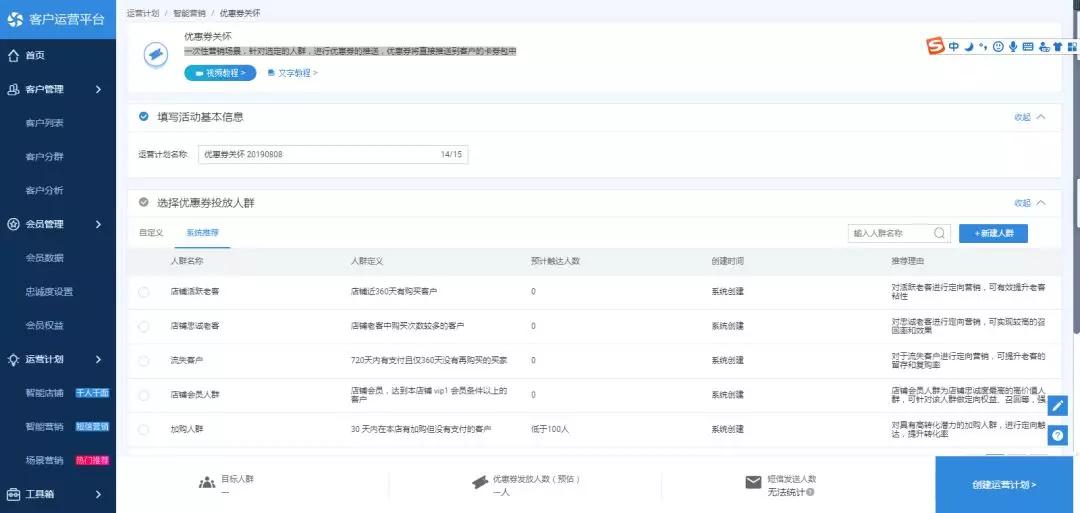Click the coupon ticket icon beside 优惠券关怀
Viewport: 1080px width, 513px height.
(x=156, y=55)
